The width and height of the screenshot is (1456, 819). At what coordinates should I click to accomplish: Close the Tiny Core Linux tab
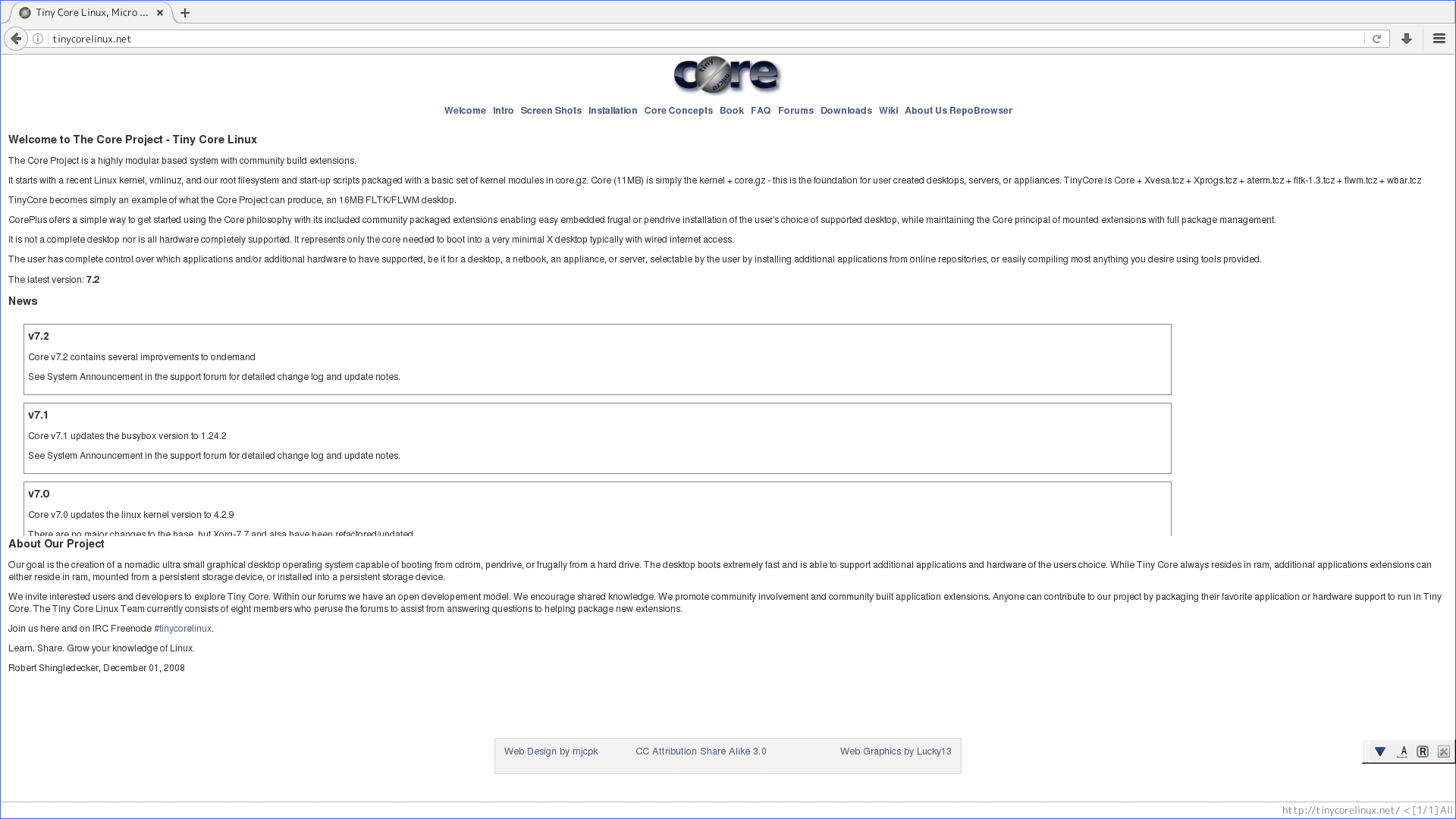(160, 13)
